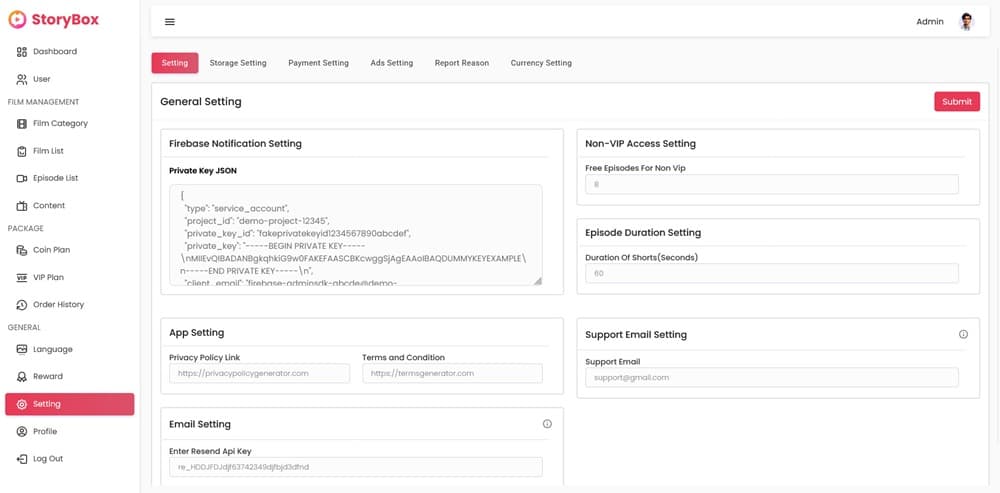The height and width of the screenshot is (493, 1000).
Task: Go to Currency Setting tab
Action: 541,63
